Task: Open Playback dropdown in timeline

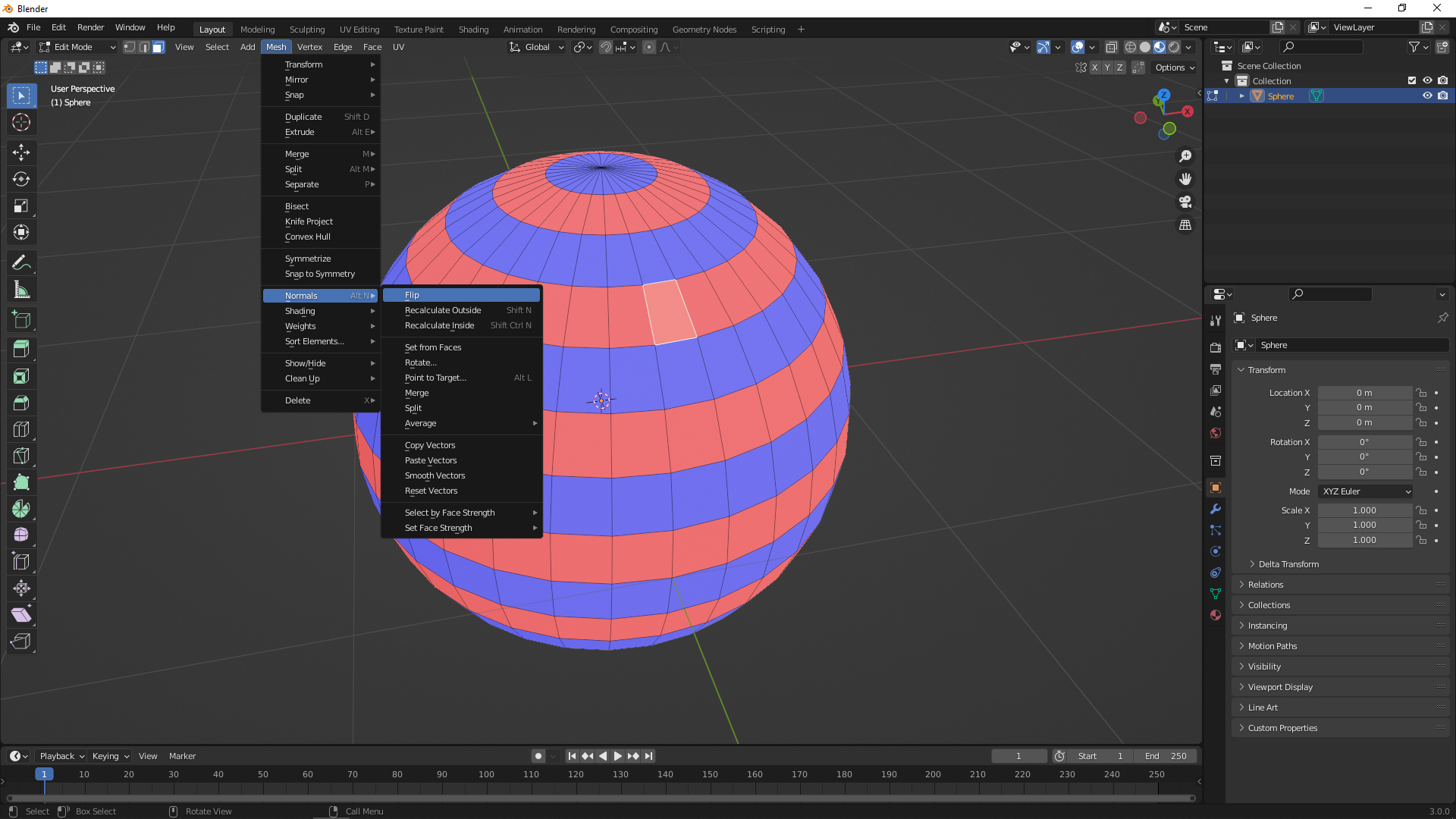Action: [61, 756]
